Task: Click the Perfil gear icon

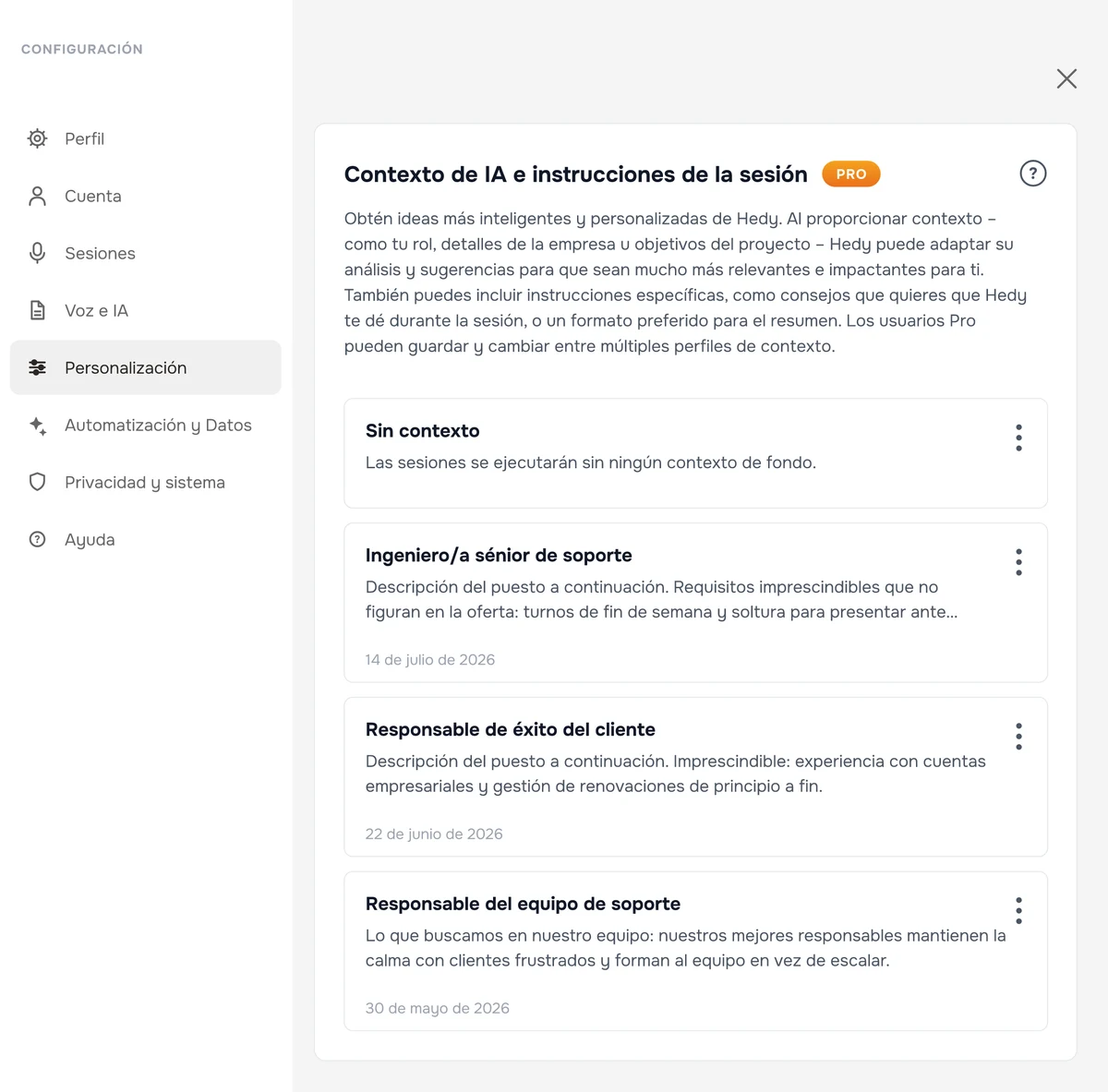Action: click(x=37, y=138)
